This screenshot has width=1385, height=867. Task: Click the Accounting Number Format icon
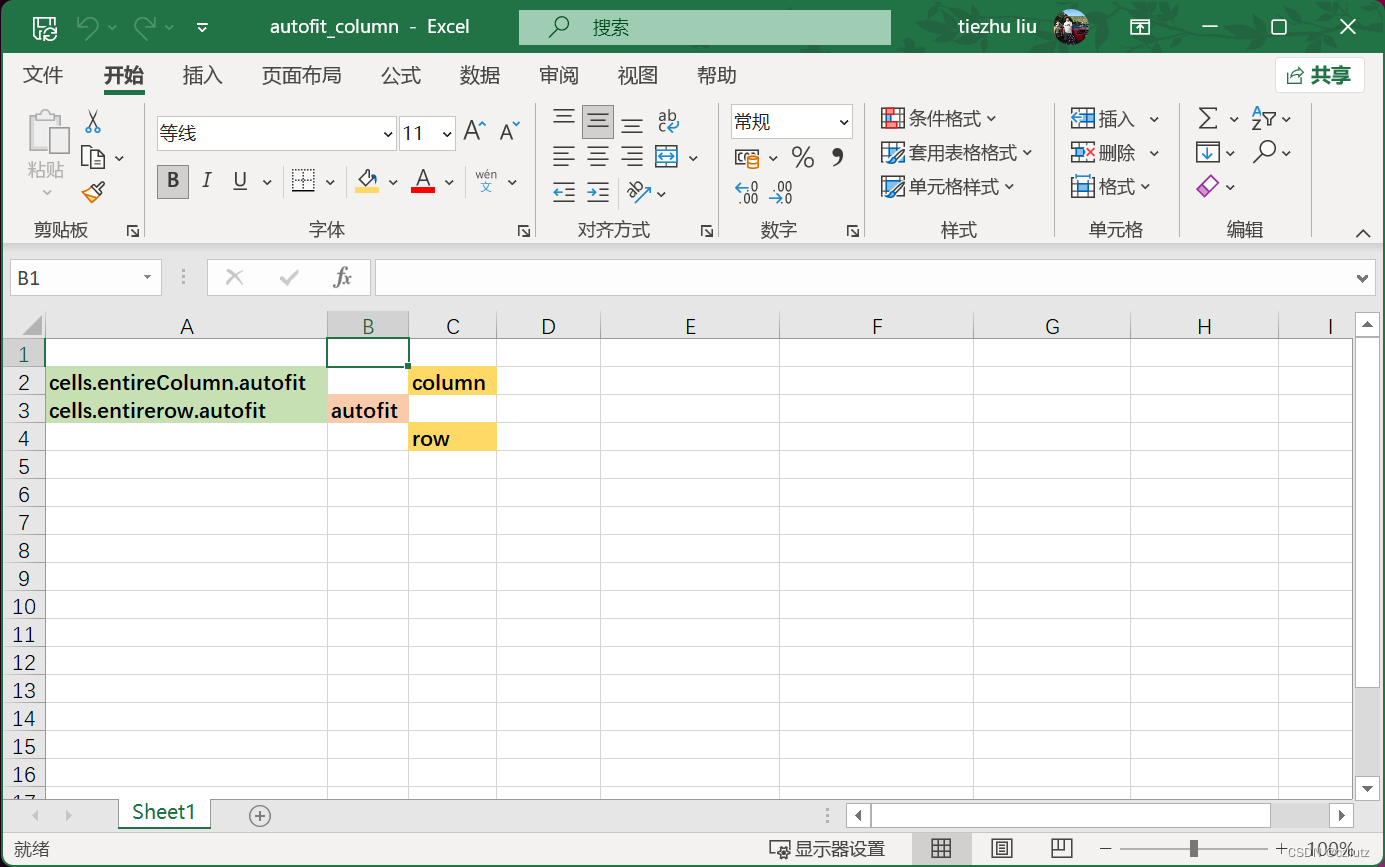(x=747, y=157)
